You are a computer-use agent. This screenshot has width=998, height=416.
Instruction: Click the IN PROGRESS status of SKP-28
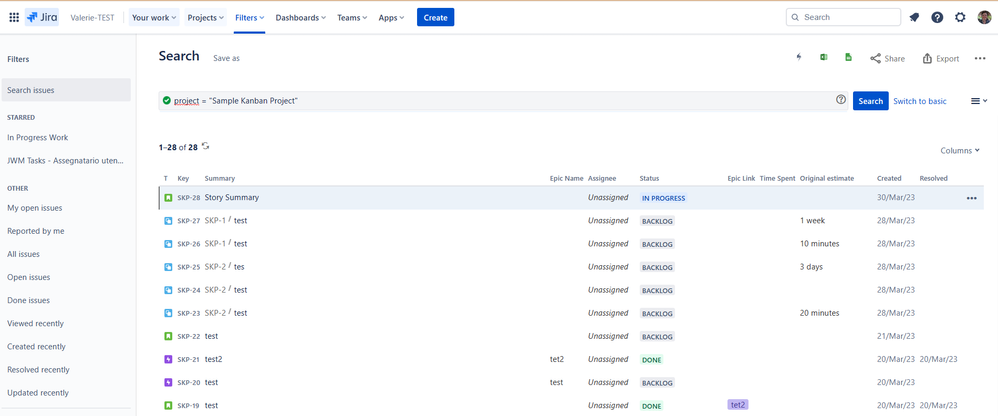click(663, 198)
